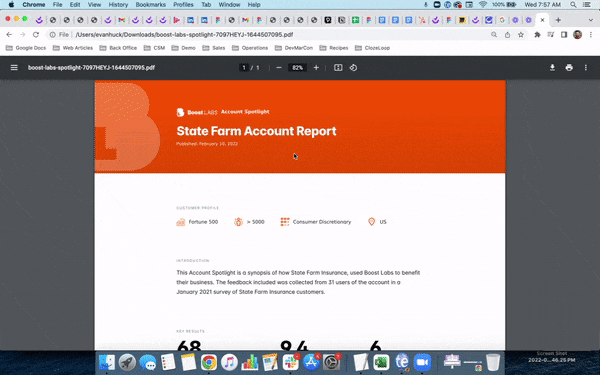
Task: Open Finder from the dock
Action: [x=107, y=362]
